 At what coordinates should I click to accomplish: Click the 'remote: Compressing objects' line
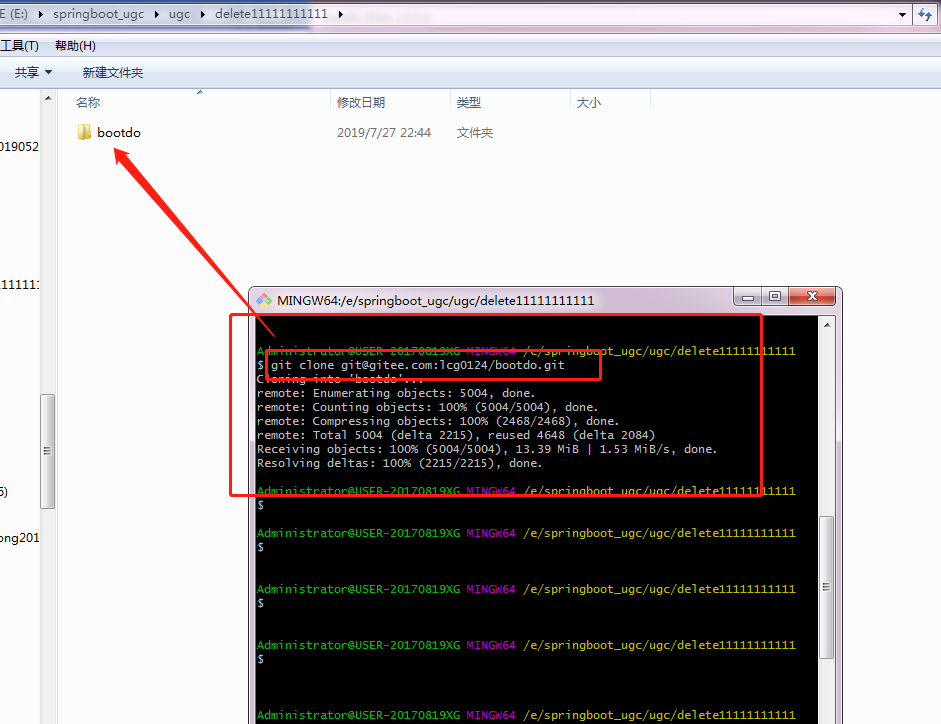coord(438,421)
